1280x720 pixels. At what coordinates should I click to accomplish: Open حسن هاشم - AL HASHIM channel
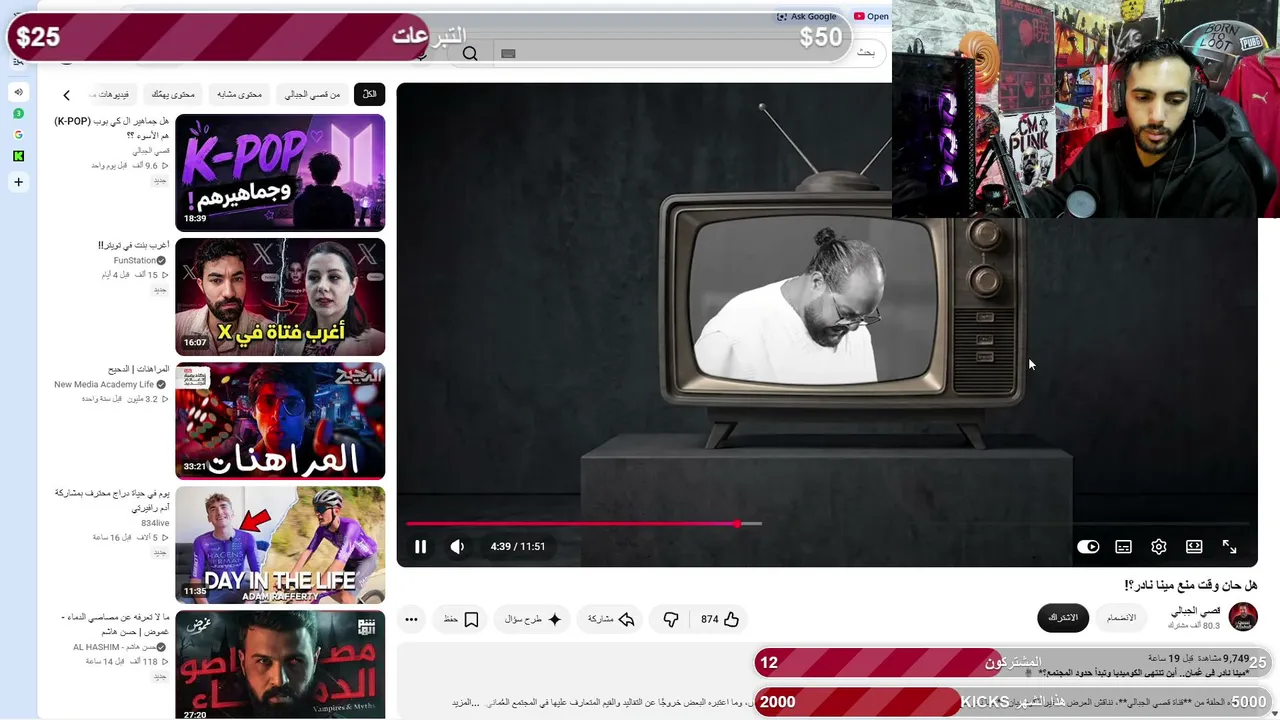coord(113,647)
